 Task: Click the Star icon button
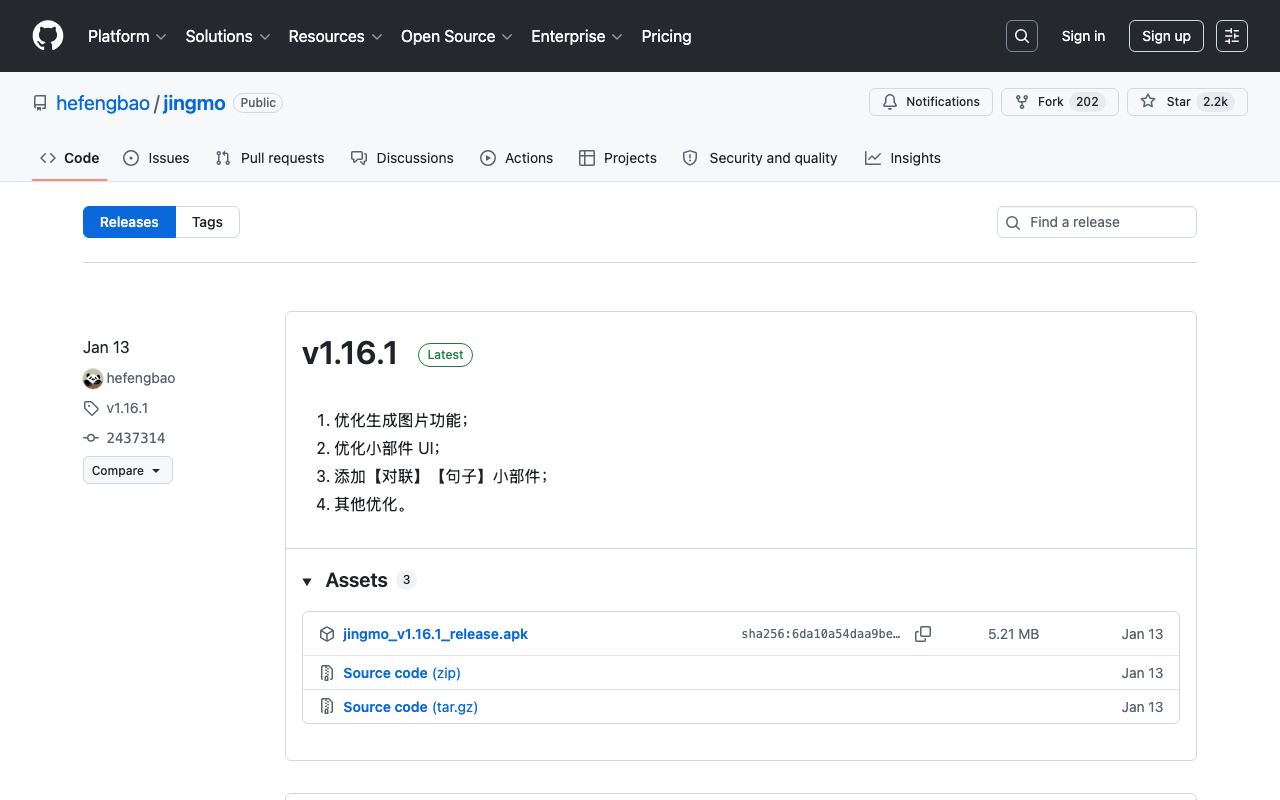click(1187, 102)
